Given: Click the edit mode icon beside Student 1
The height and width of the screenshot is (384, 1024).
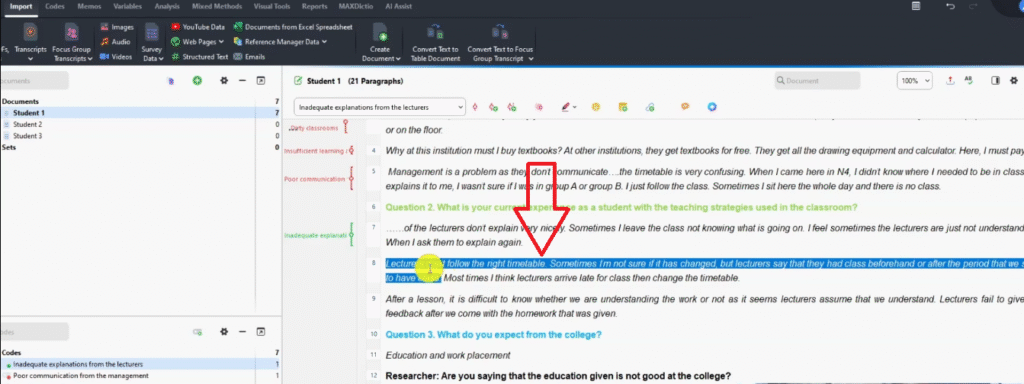Looking at the screenshot, I should [298, 81].
